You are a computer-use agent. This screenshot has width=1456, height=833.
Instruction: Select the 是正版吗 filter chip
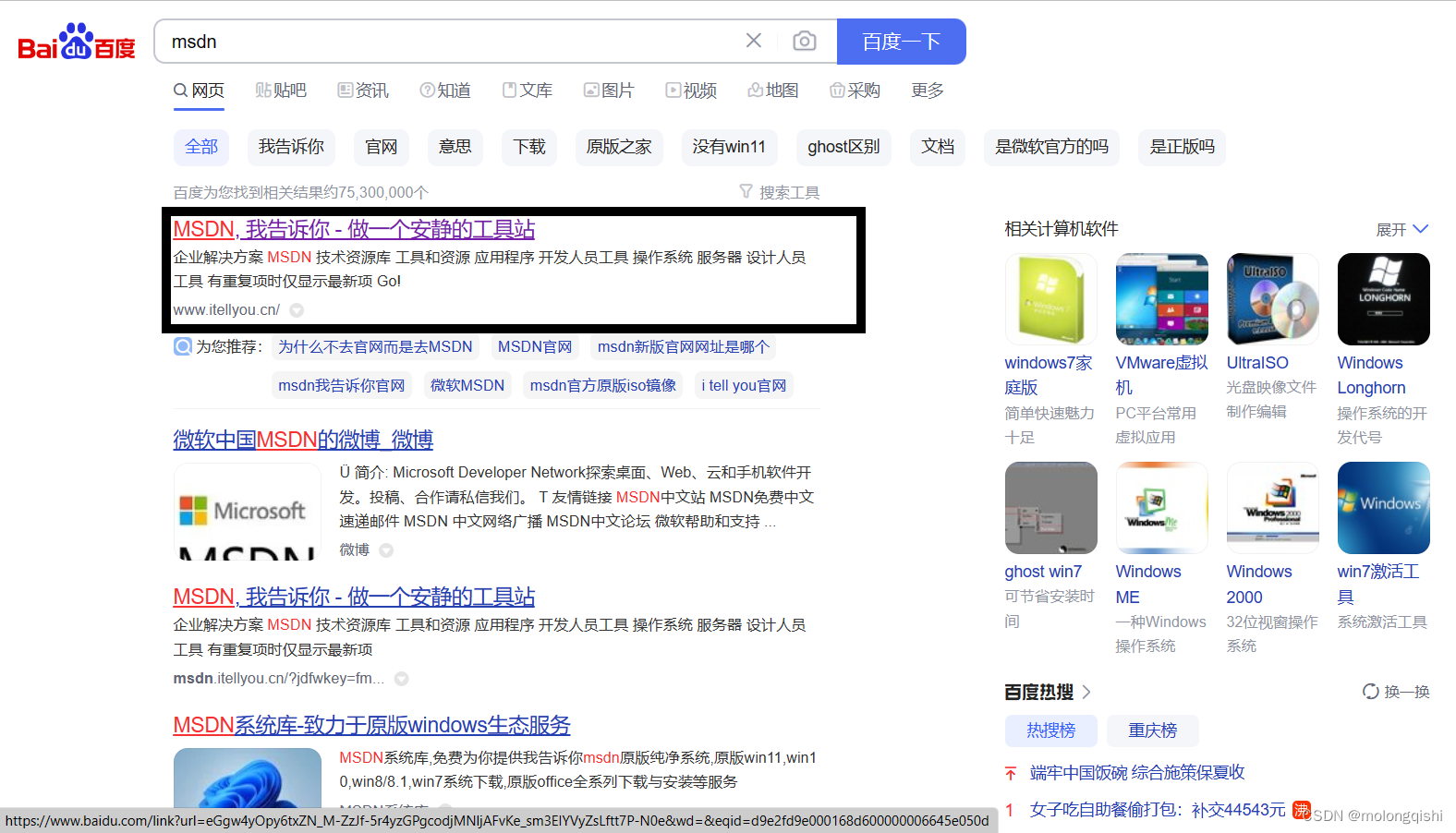[1183, 147]
